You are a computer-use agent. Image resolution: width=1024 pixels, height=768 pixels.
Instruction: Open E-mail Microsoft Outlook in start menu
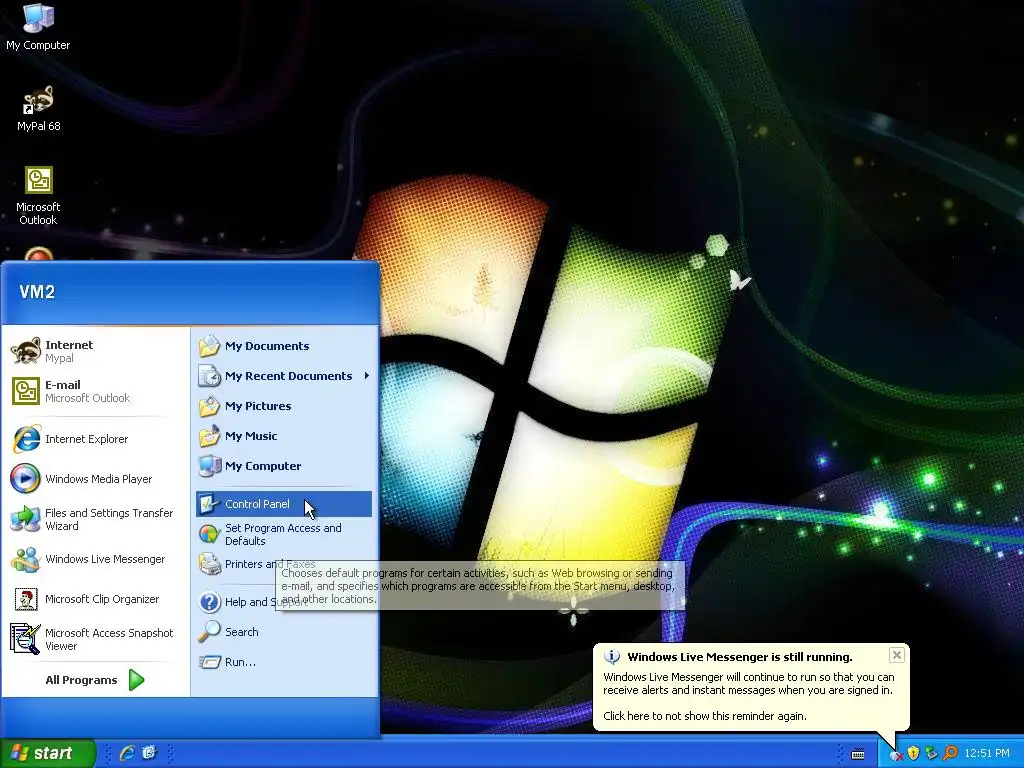click(94, 391)
